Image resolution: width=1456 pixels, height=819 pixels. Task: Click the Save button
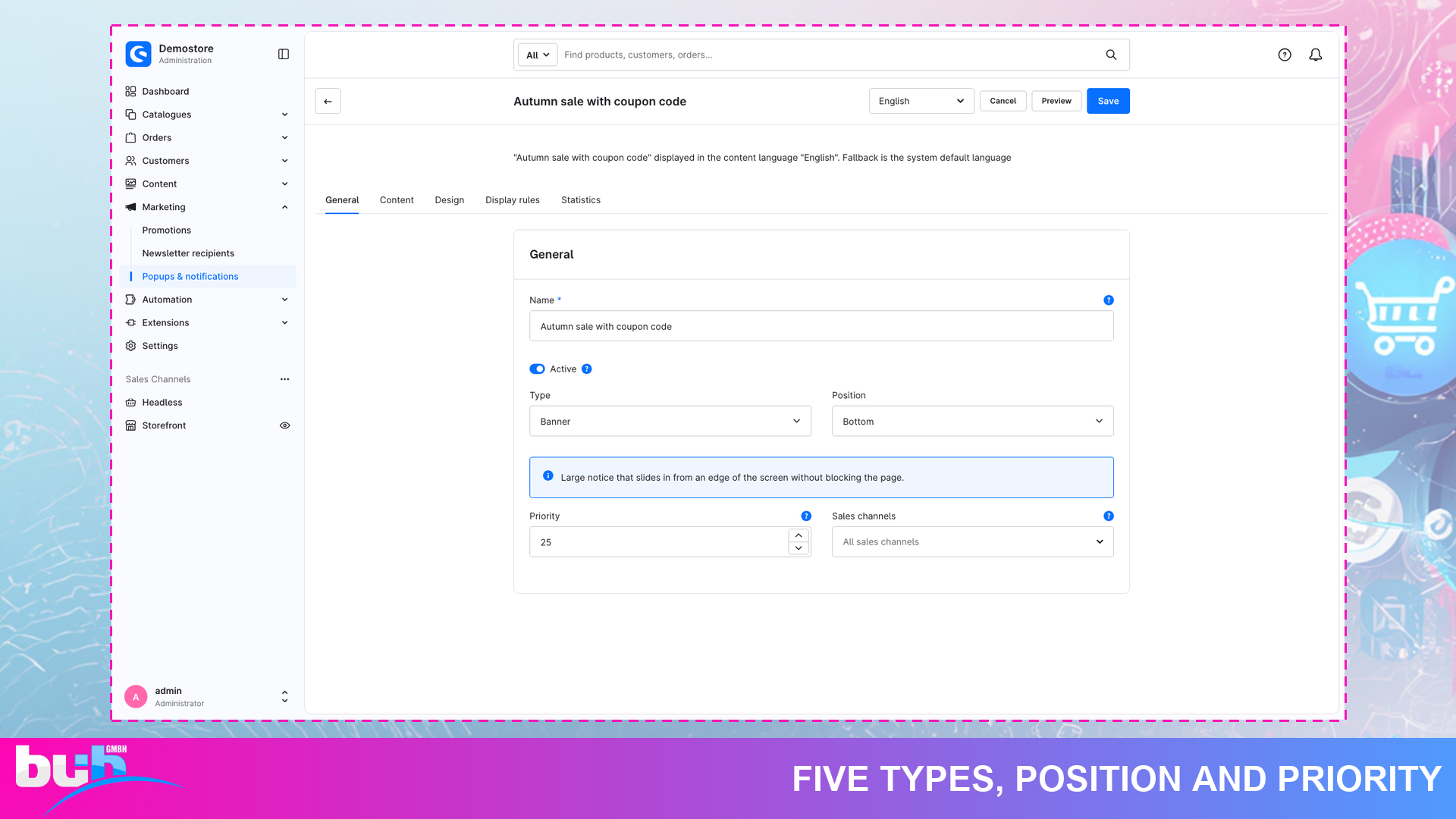tap(1108, 101)
